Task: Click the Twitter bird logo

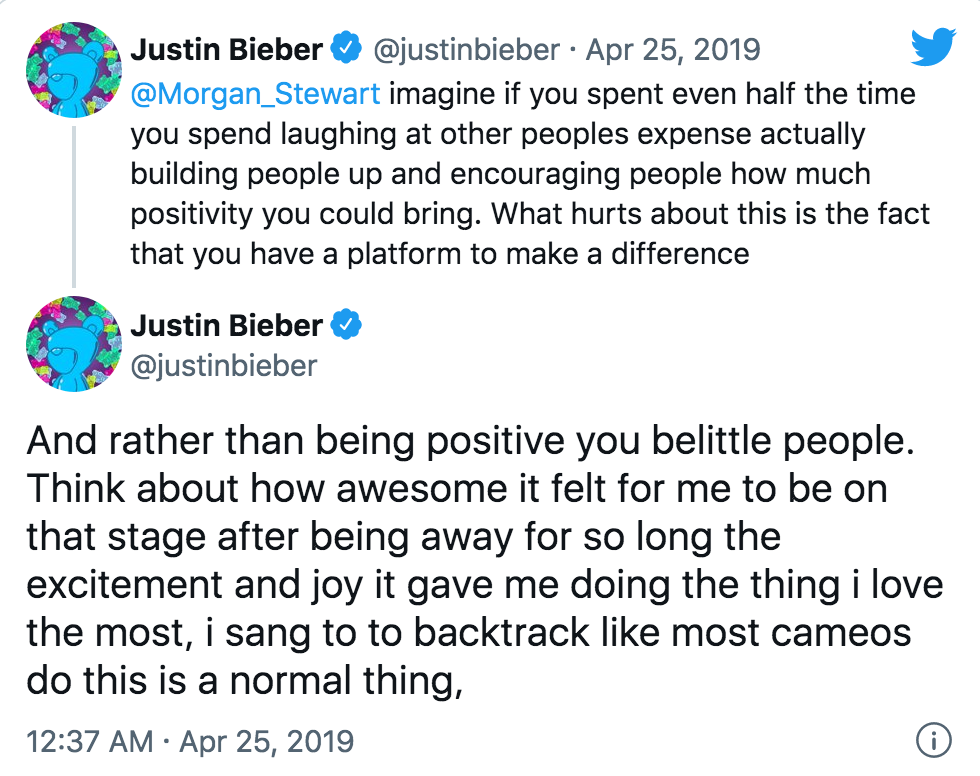Action: [934, 47]
